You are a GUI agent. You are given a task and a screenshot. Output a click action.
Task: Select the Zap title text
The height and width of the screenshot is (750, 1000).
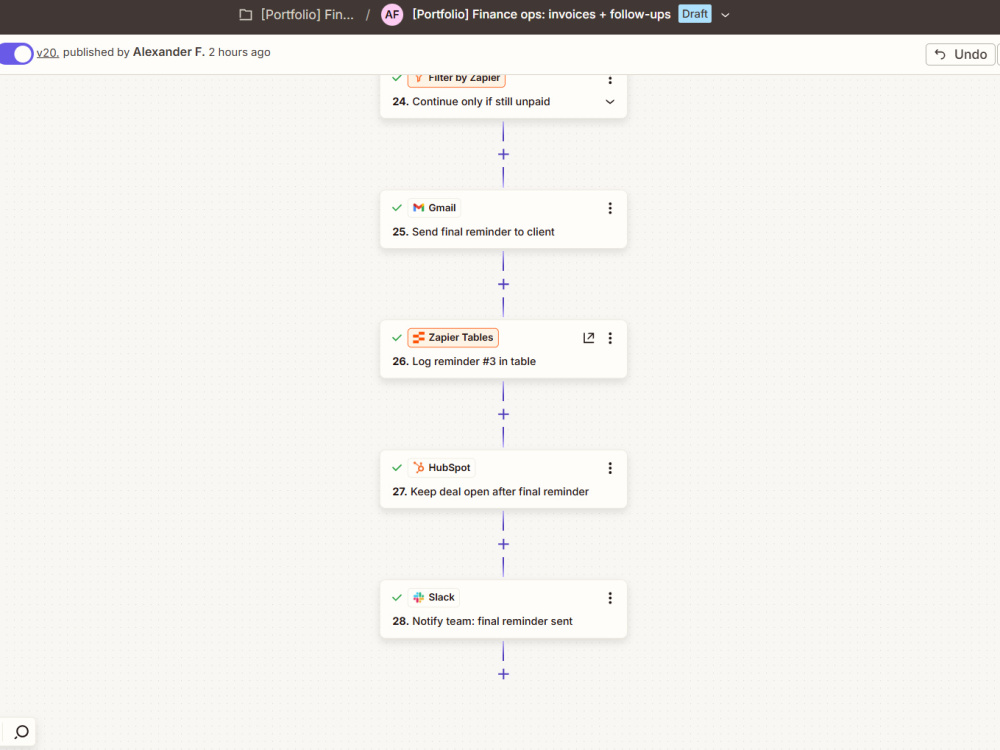click(541, 14)
